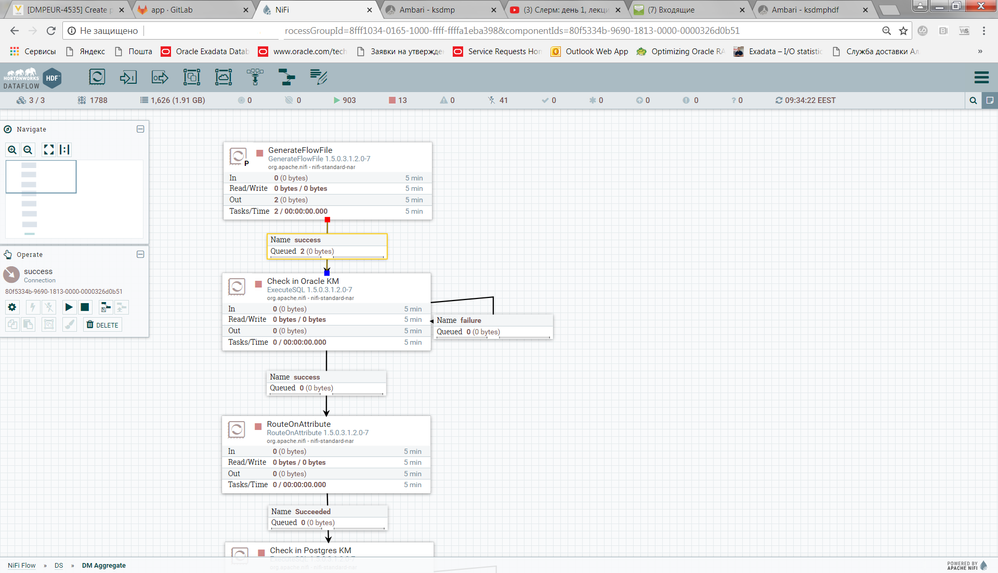Collapse the Navigate panel

140,129
